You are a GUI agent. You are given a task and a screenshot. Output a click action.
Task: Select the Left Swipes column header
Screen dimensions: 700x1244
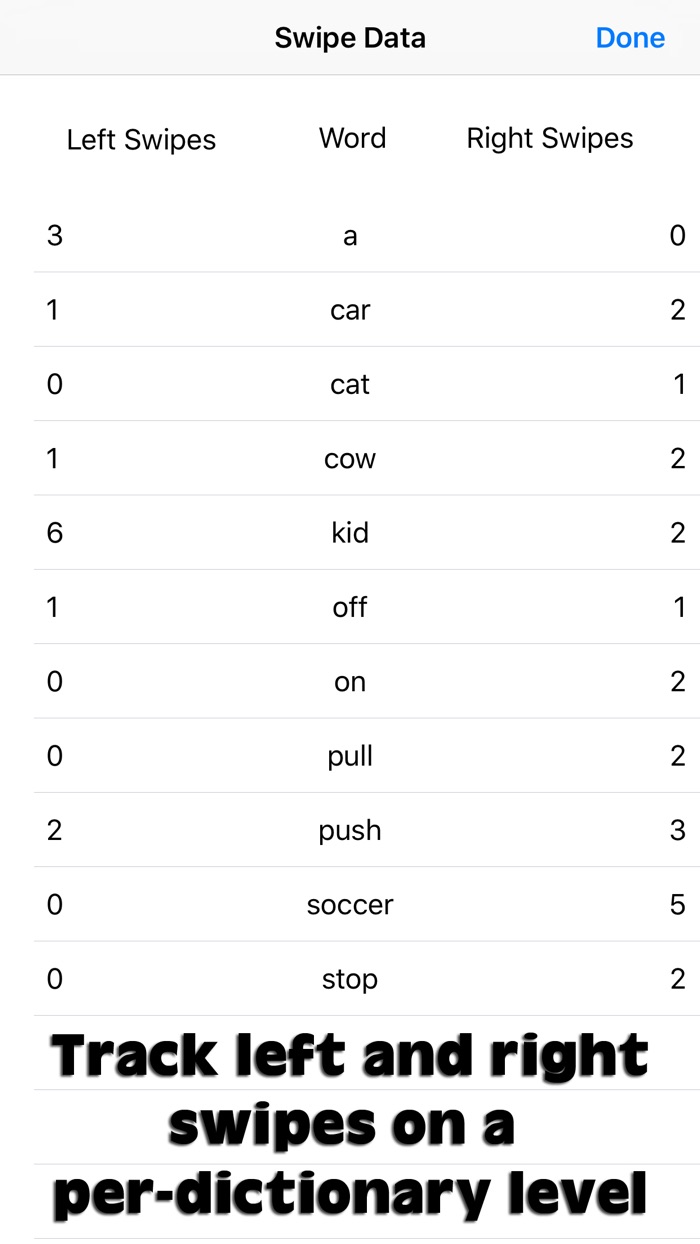pos(140,139)
